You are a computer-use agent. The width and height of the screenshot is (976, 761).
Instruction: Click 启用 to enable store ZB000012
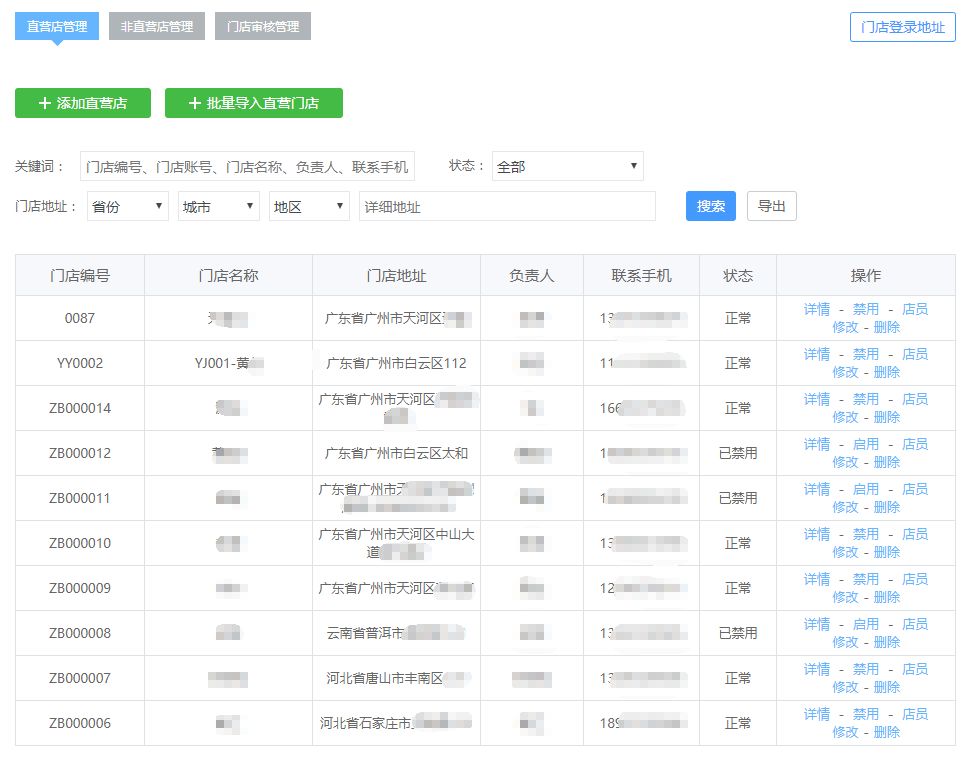pyautogui.click(x=865, y=444)
